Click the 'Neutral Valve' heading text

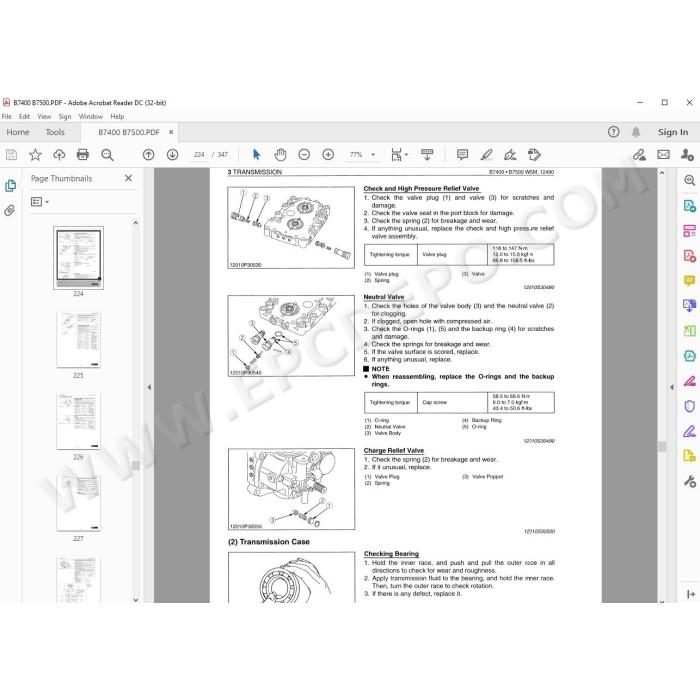tap(383, 297)
